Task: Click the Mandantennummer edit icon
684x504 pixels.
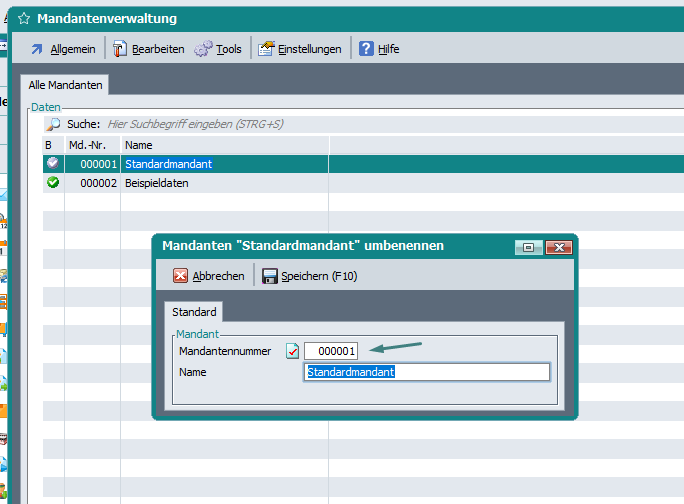Action: [292, 351]
